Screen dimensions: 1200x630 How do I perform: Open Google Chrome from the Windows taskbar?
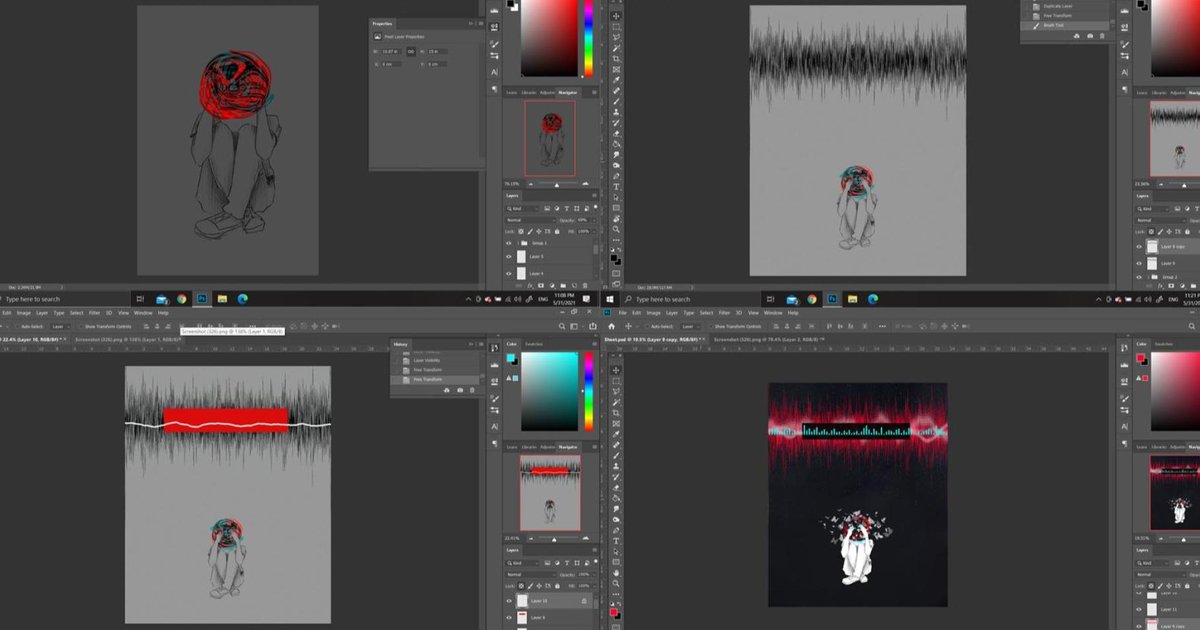182,299
